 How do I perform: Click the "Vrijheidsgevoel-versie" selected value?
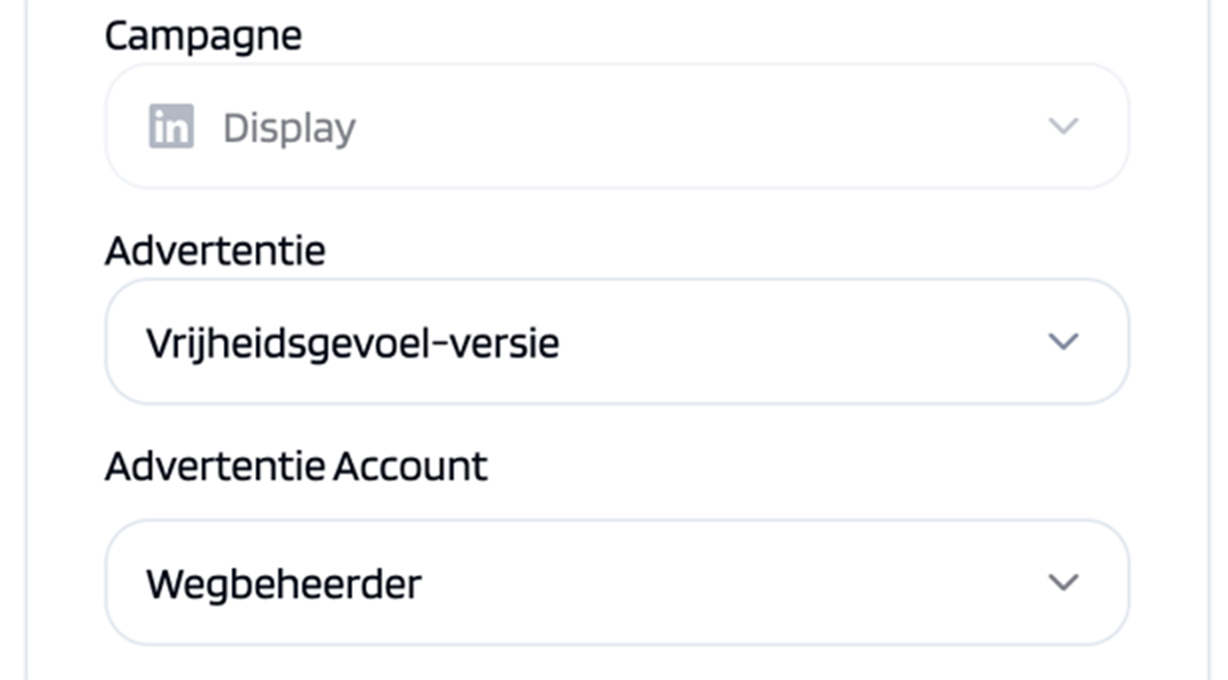[x=352, y=343]
